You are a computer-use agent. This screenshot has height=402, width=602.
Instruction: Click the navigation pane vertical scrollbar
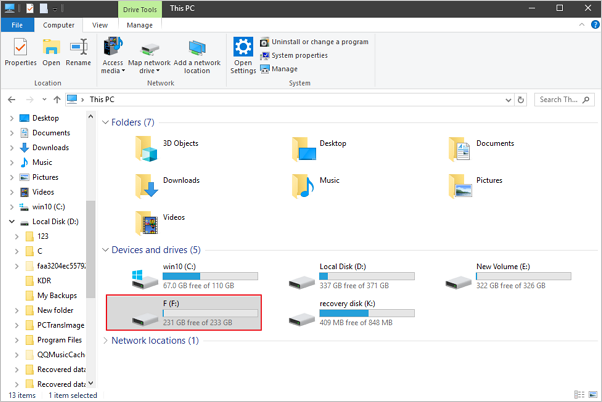tap(92, 250)
